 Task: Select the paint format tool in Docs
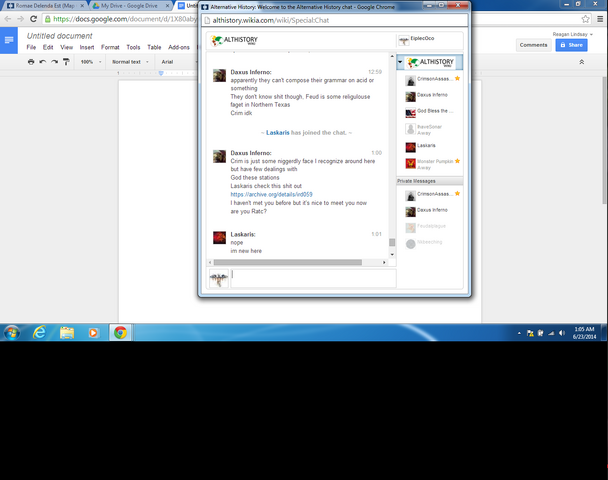pyautogui.click(x=66, y=62)
